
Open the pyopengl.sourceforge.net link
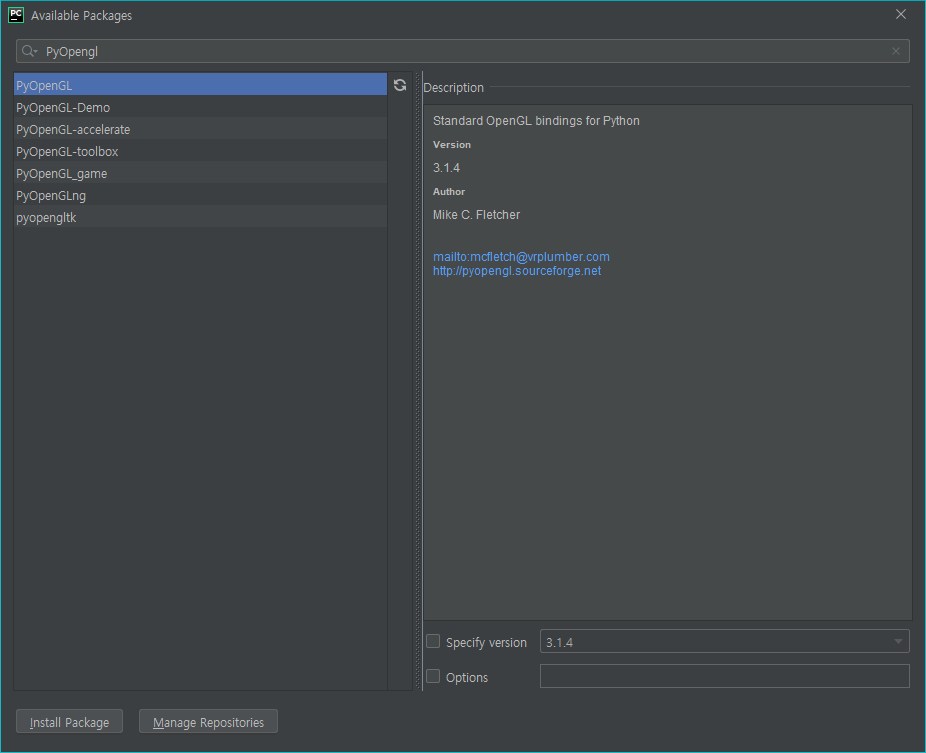pos(517,271)
